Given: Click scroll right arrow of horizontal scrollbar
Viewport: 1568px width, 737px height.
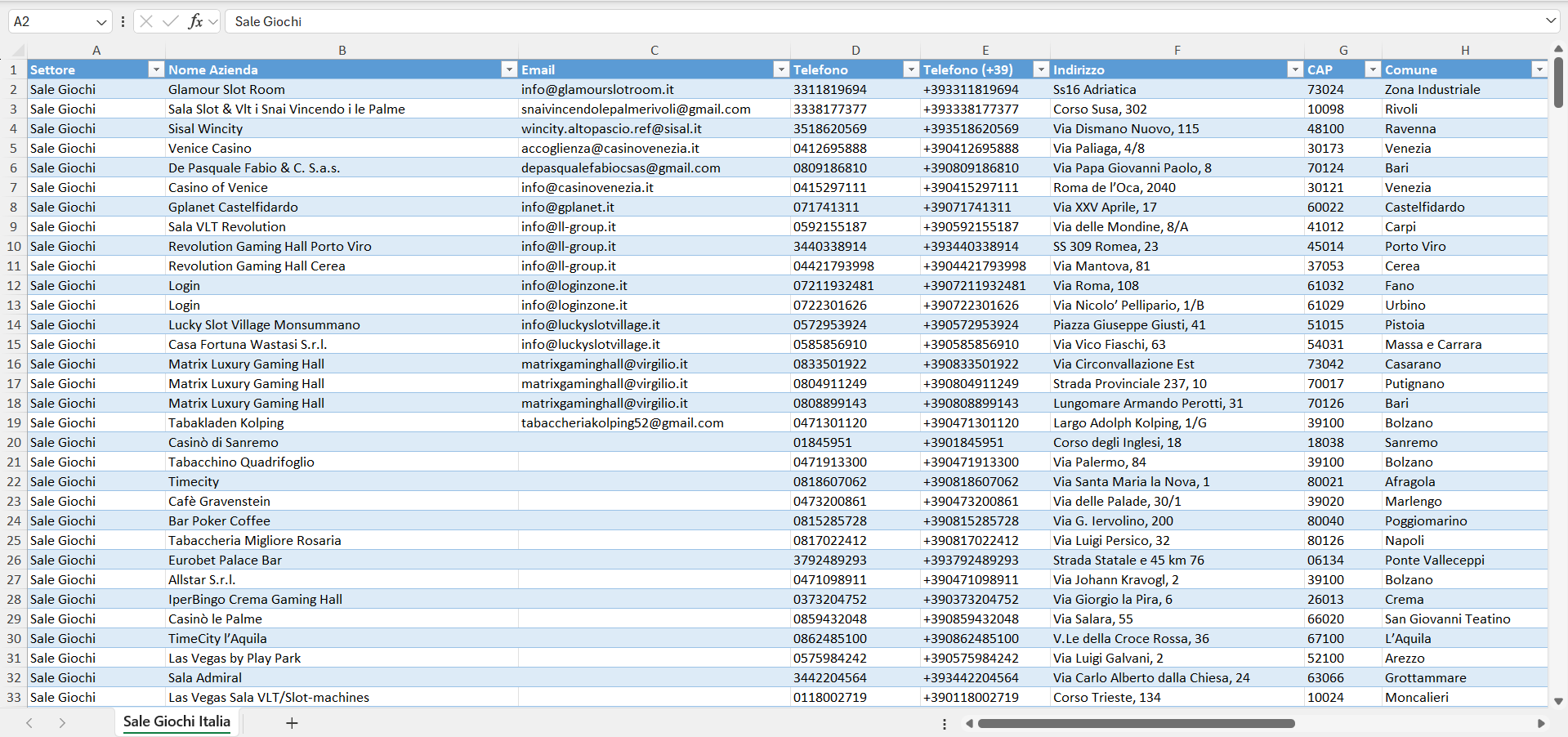Looking at the screenshot, I should (1541, 723).
